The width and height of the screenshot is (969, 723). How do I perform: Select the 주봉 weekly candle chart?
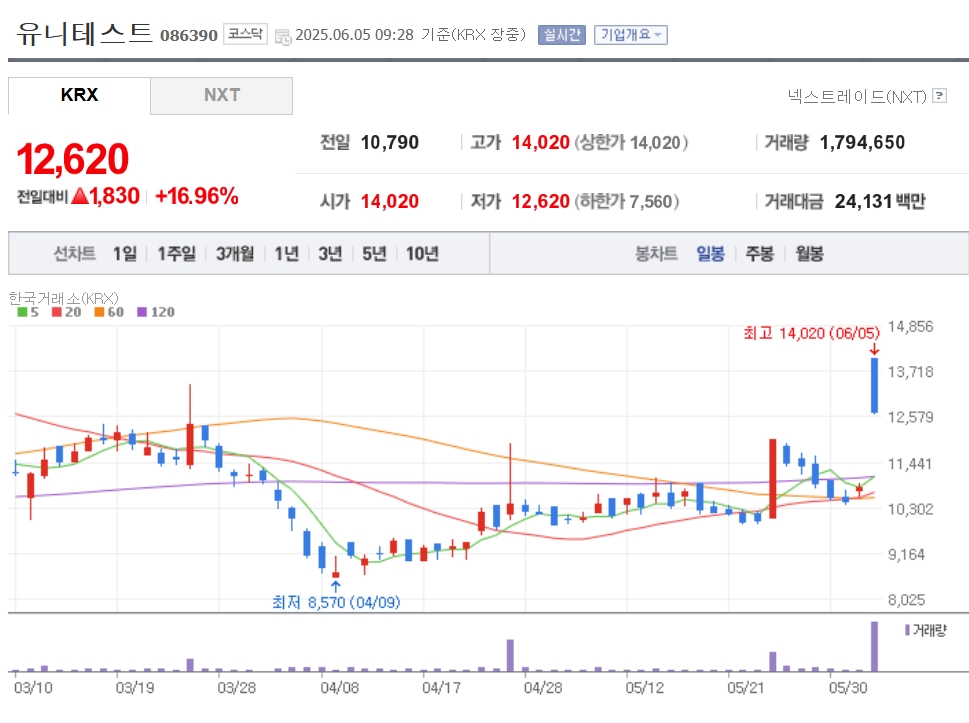760,253
